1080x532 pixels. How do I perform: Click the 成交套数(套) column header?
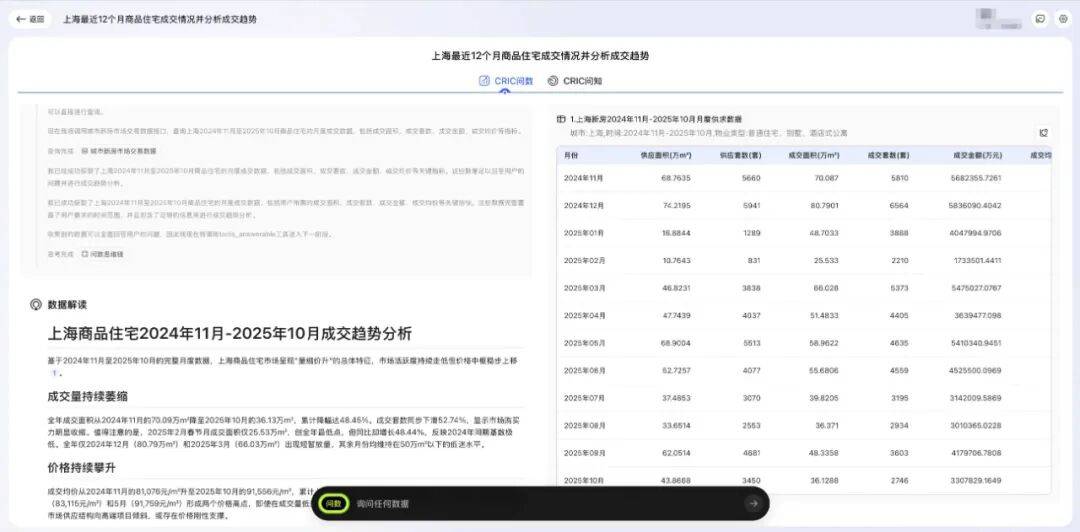(x=887, y=156)
